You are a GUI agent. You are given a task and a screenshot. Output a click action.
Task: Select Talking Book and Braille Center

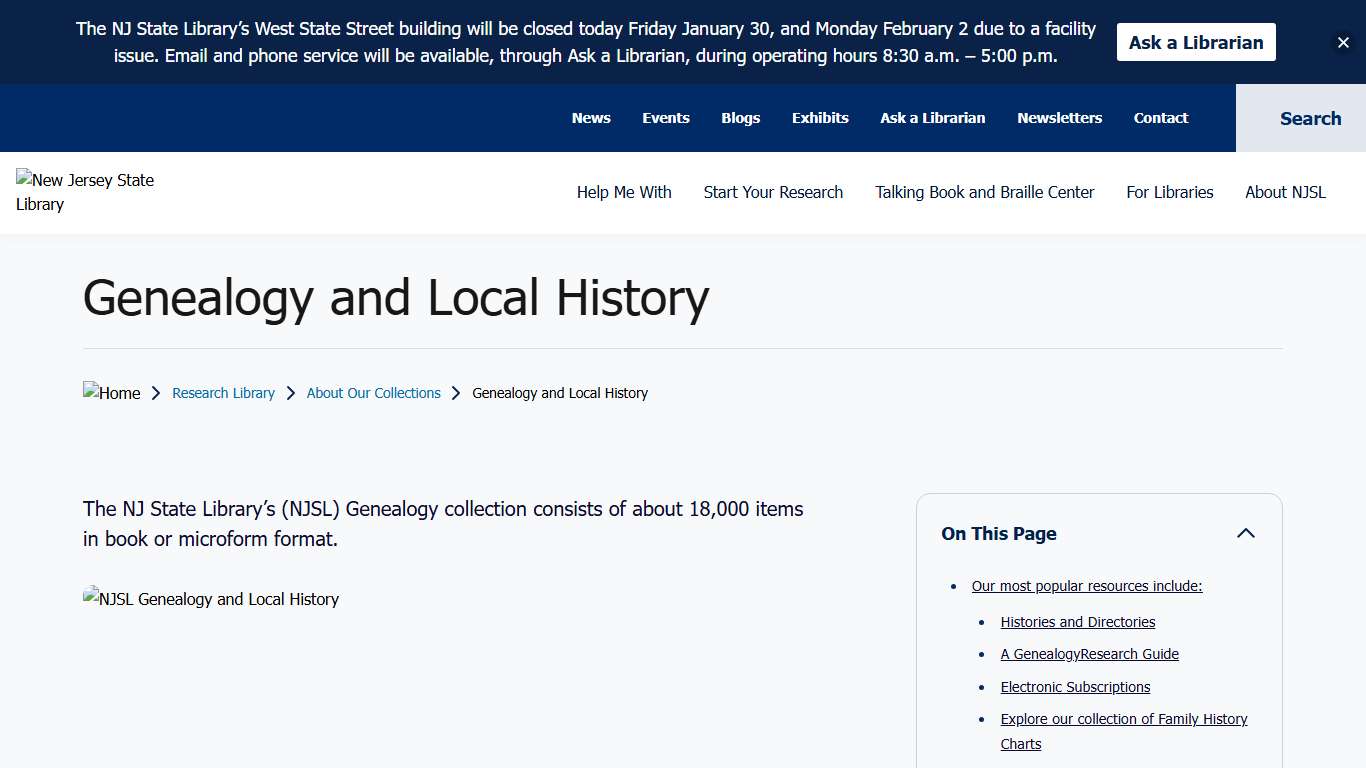pos(984,192)
